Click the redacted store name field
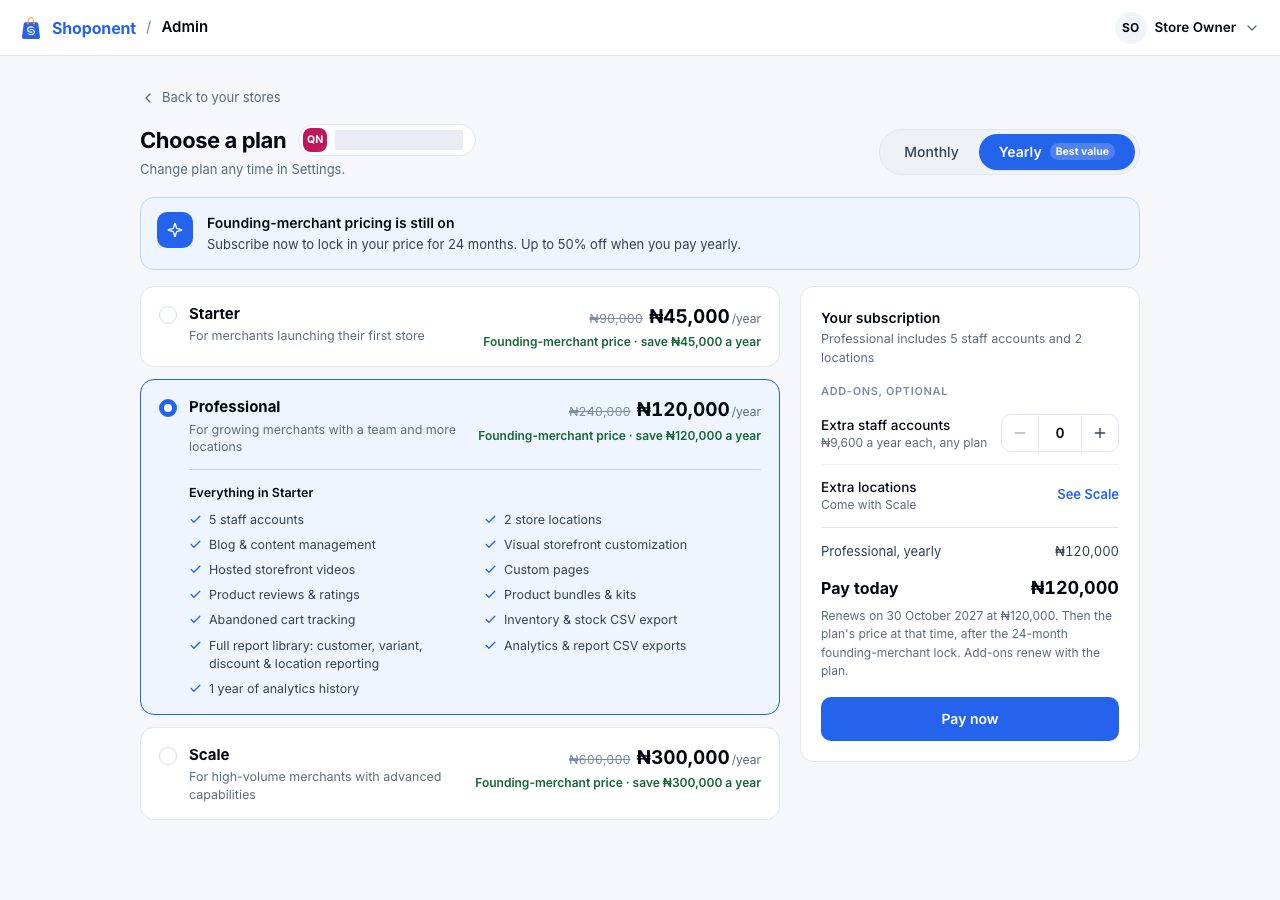Viewport: 1280px width, 900px height. click(x=399, y=140)
